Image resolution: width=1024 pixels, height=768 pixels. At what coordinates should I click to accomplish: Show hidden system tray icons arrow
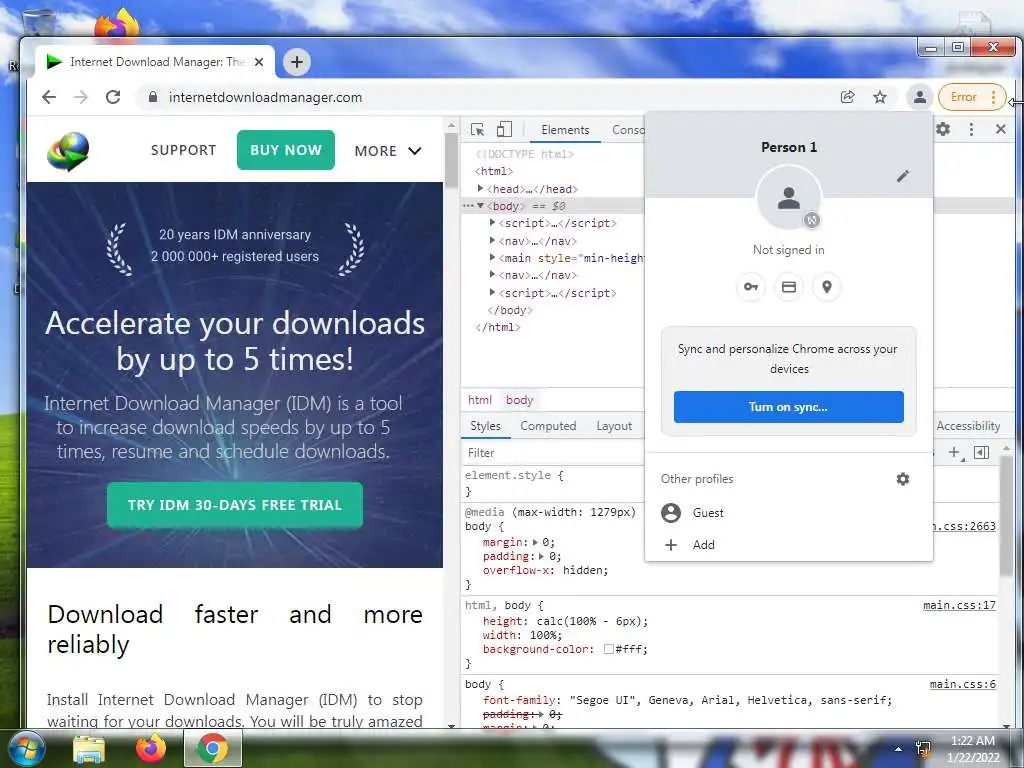[x=899, y=749]
